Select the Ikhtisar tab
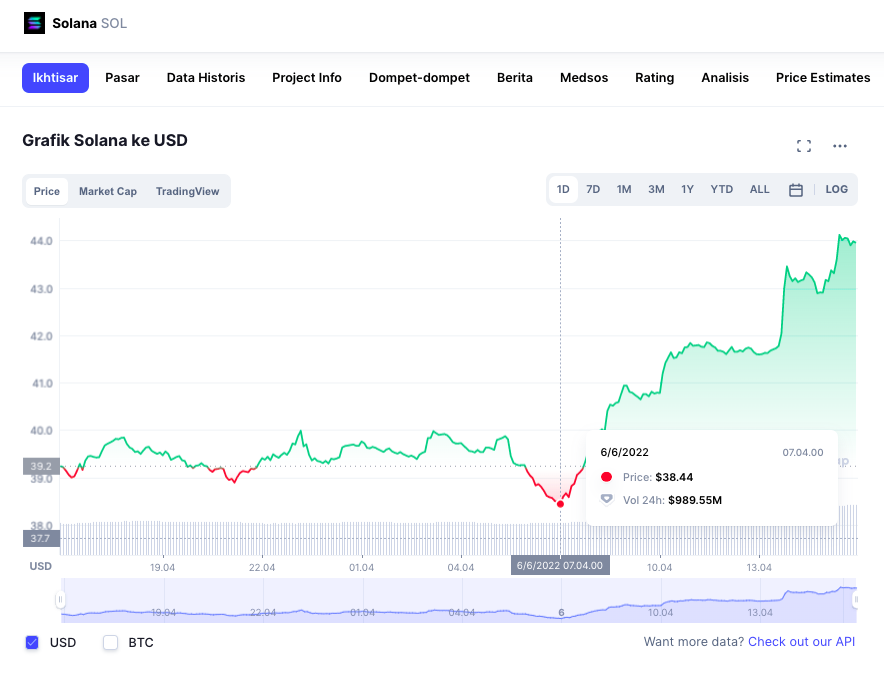 [56, 78]
